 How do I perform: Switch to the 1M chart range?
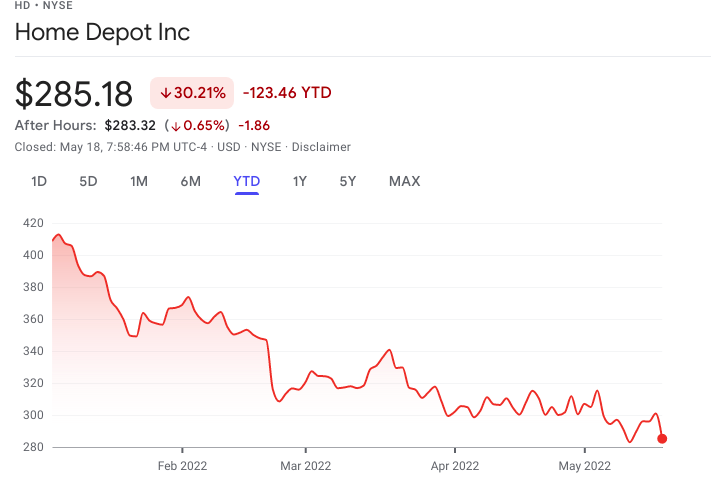[x=139, y=181]
